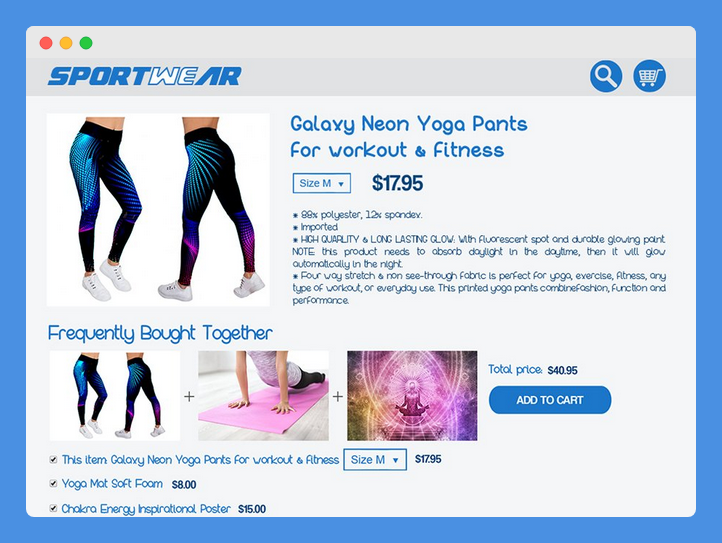722x543 pixels.
Task: Click the SPORTWEAR logo
Action: [145, 76]
